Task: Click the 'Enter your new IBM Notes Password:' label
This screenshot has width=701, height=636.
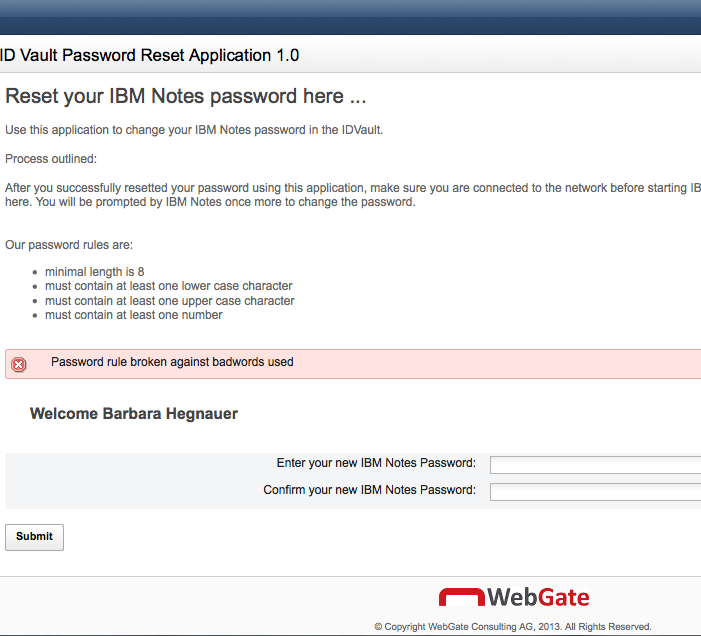Action: tap(376, 463)
